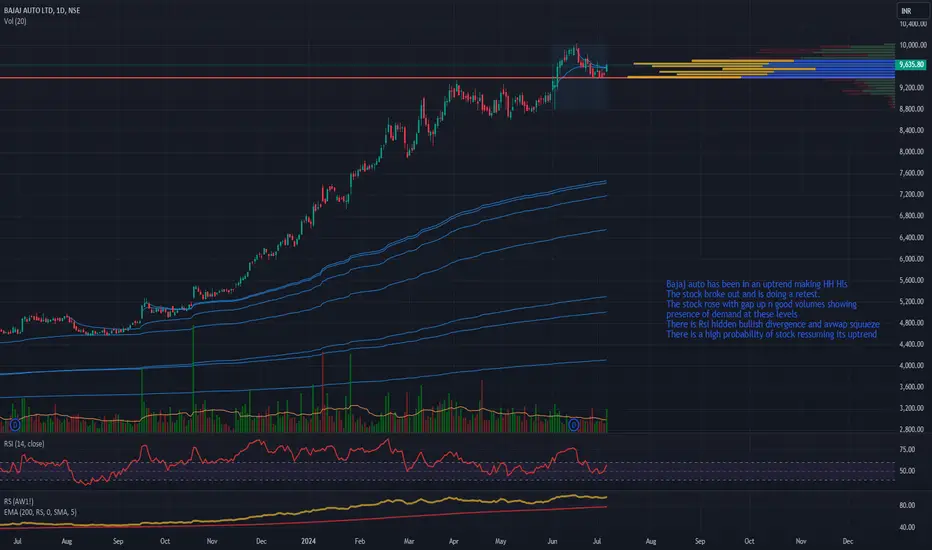
Task: Click the 2024 label on time axis
Action: pyautogui.click(x=308, y=541)
